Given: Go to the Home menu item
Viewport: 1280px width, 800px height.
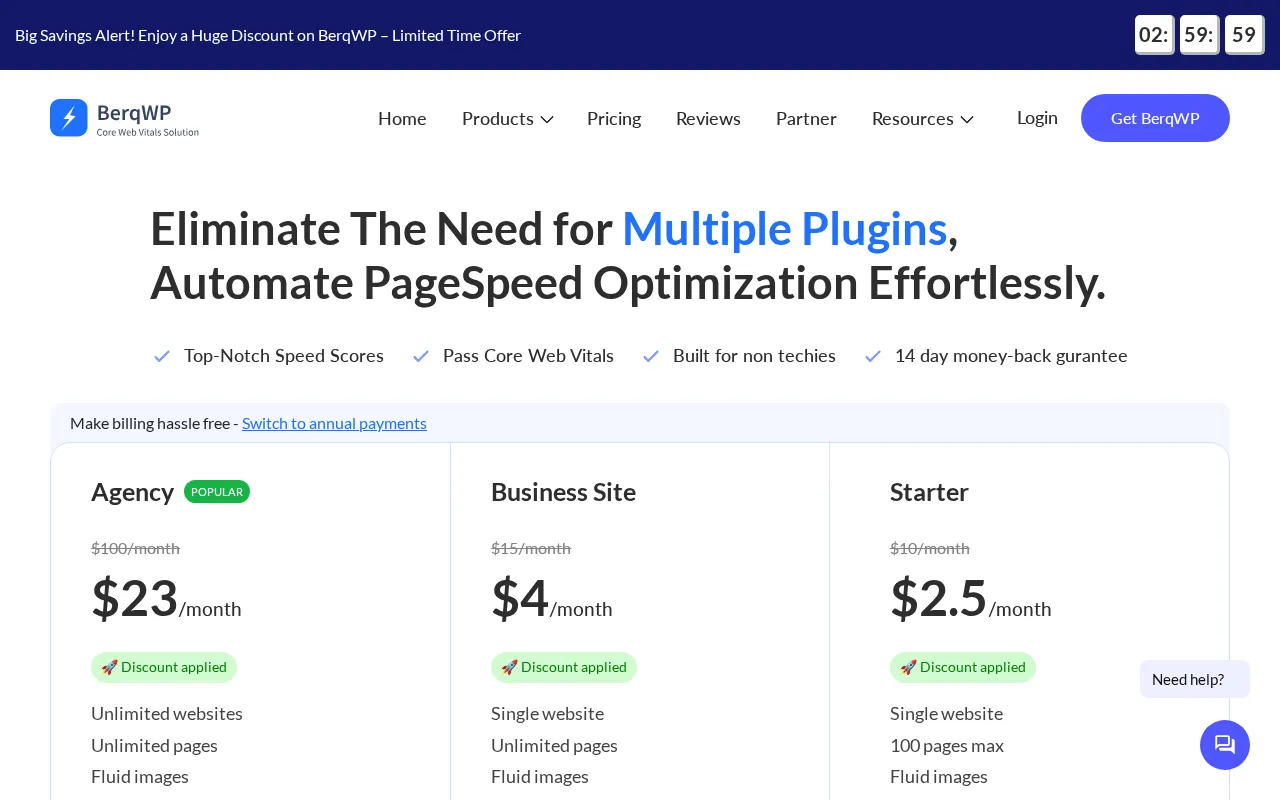Looking at the screenshot, I should [402, 119].
